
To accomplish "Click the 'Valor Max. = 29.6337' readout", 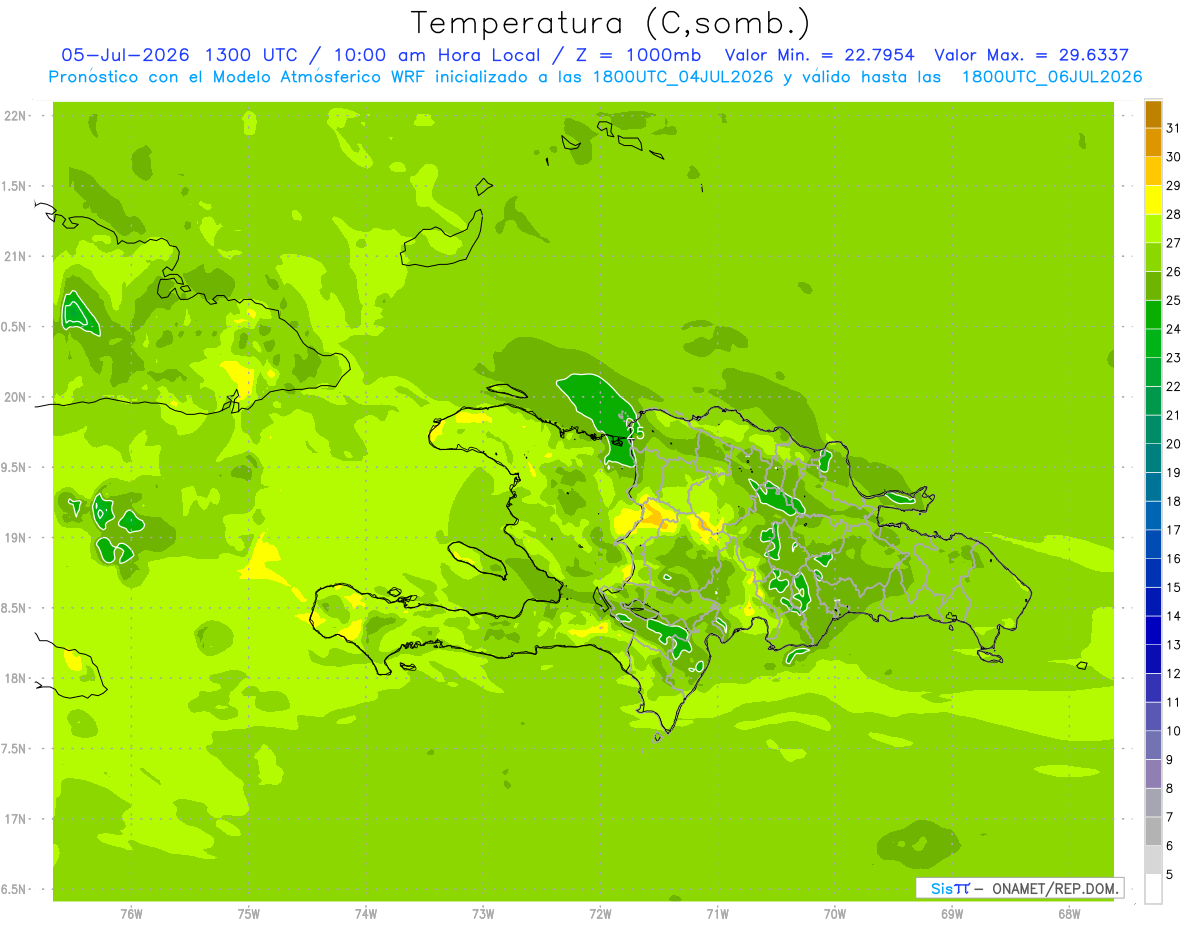I will point(1031,55).
